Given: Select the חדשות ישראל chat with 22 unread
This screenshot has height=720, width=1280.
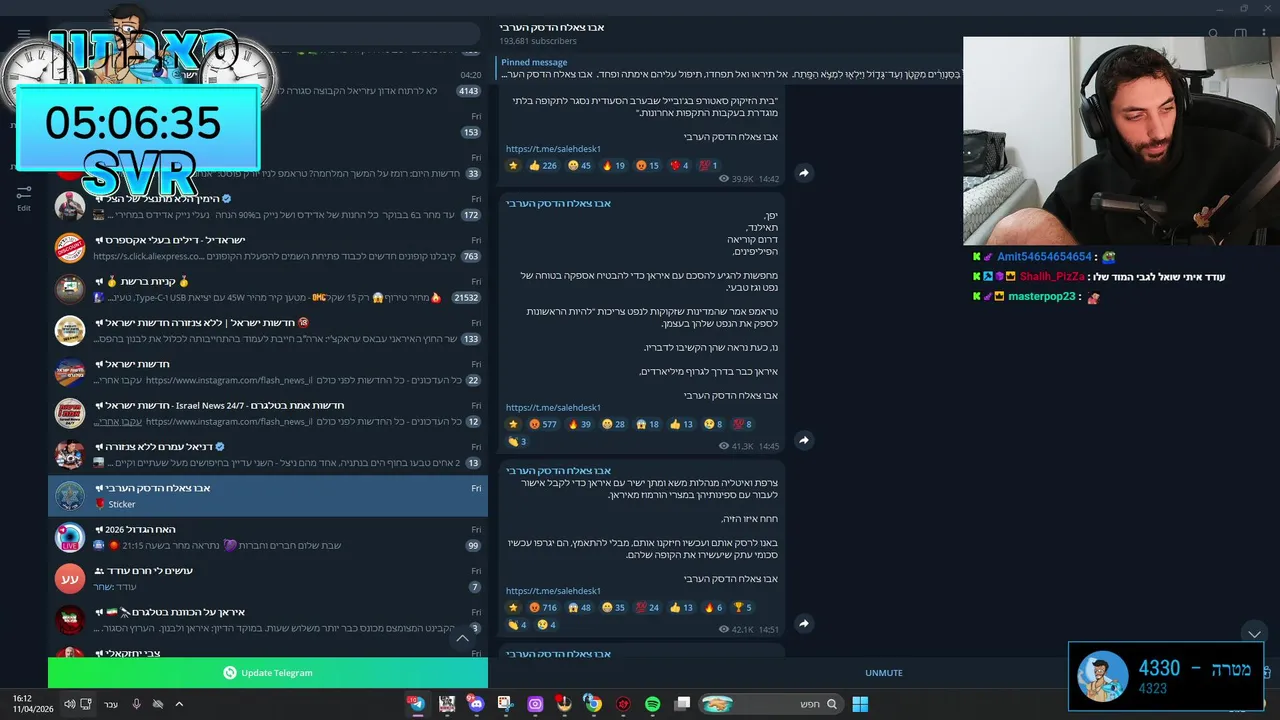Looking at the screenshot, I should pos(268,372).
